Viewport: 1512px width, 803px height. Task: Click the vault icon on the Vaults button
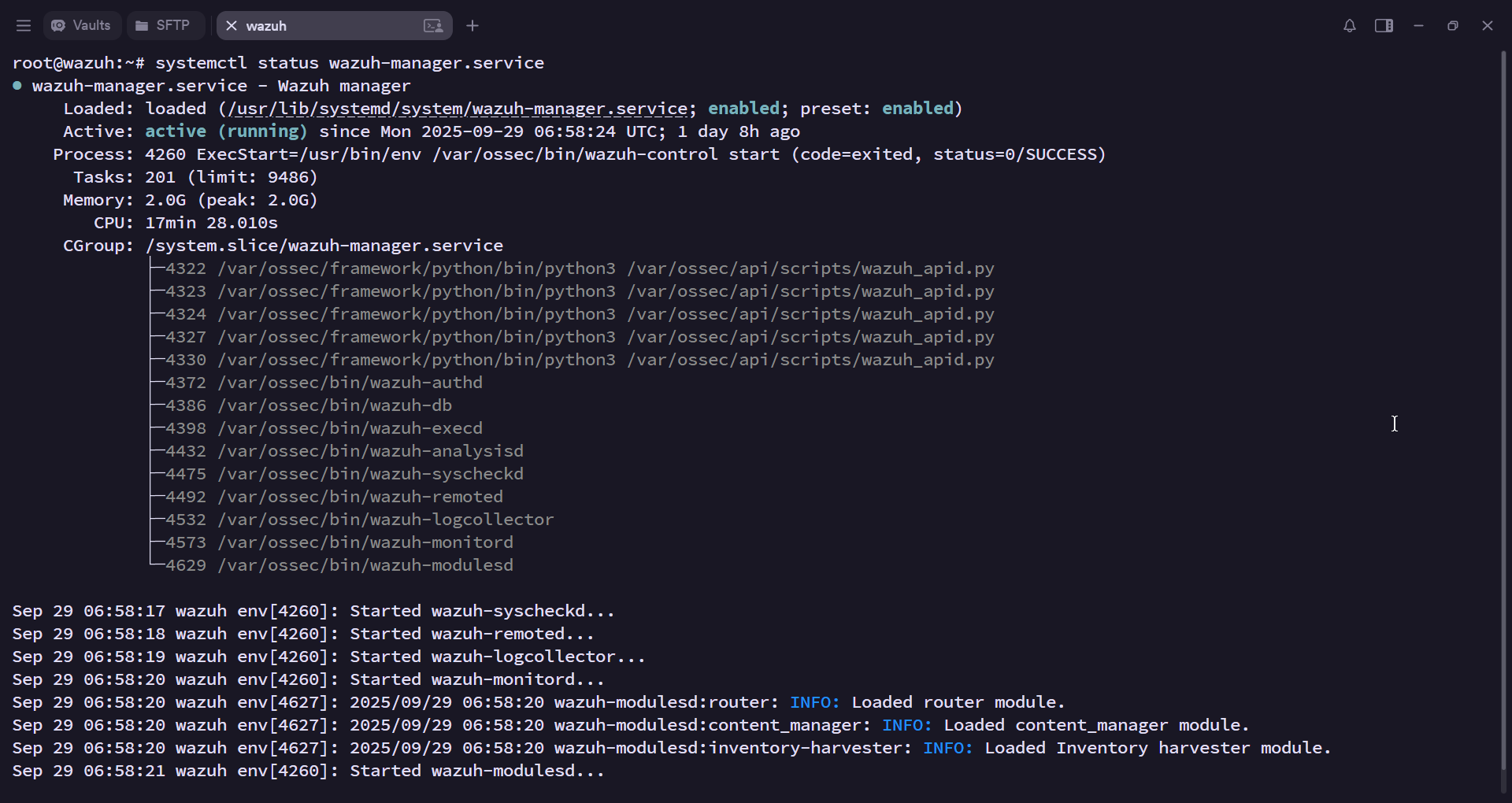[x=58, y=25]
